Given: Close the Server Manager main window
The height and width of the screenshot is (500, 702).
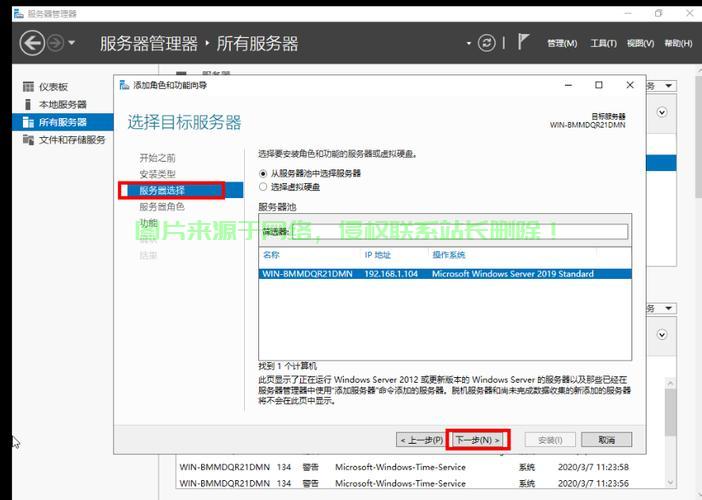Looking at the screenshot, I should pyautogui.click(x=690, y=13).
